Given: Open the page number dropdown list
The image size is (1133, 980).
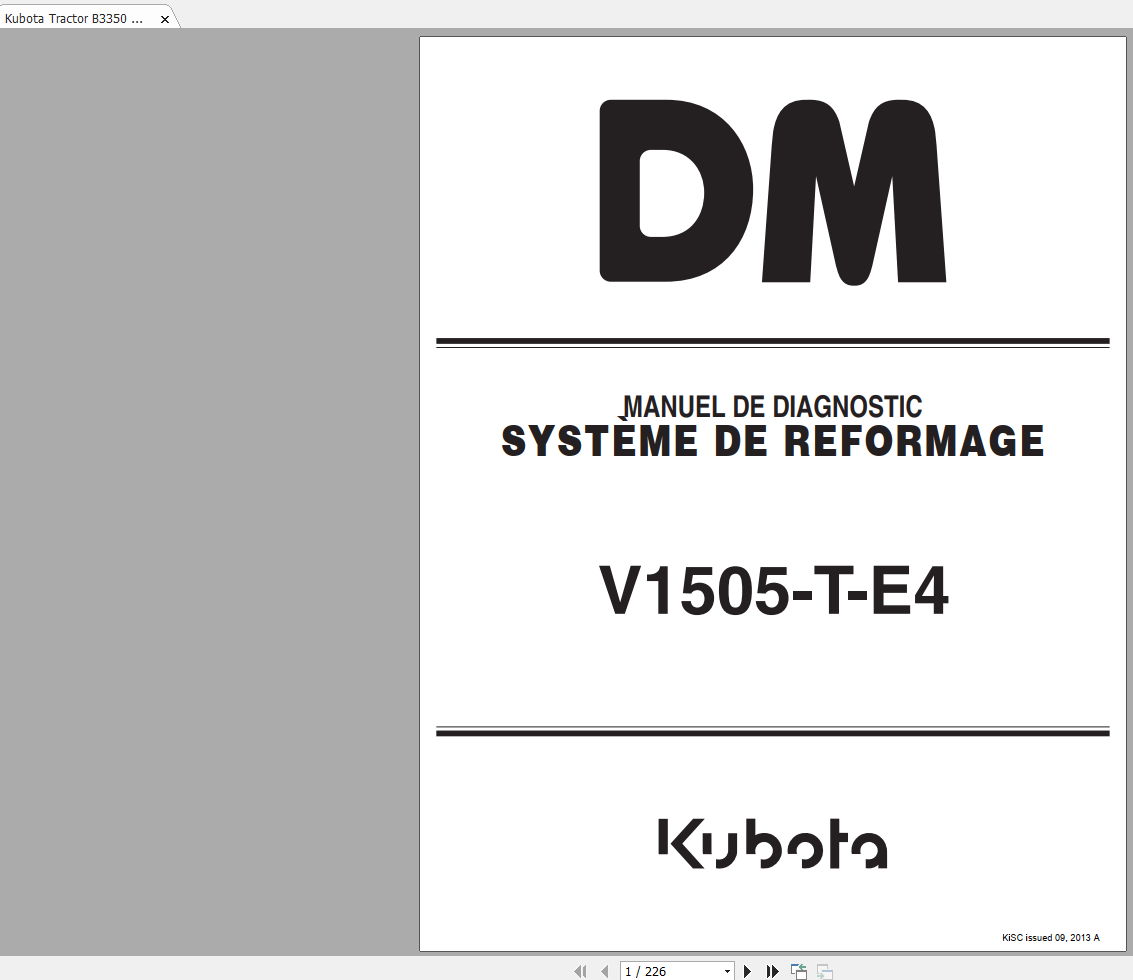Looking at the screenshot, I should point(727,971).
